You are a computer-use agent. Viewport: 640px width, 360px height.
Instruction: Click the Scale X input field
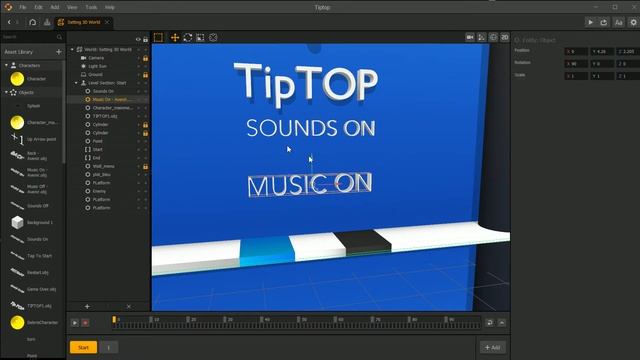coord(576,76)
